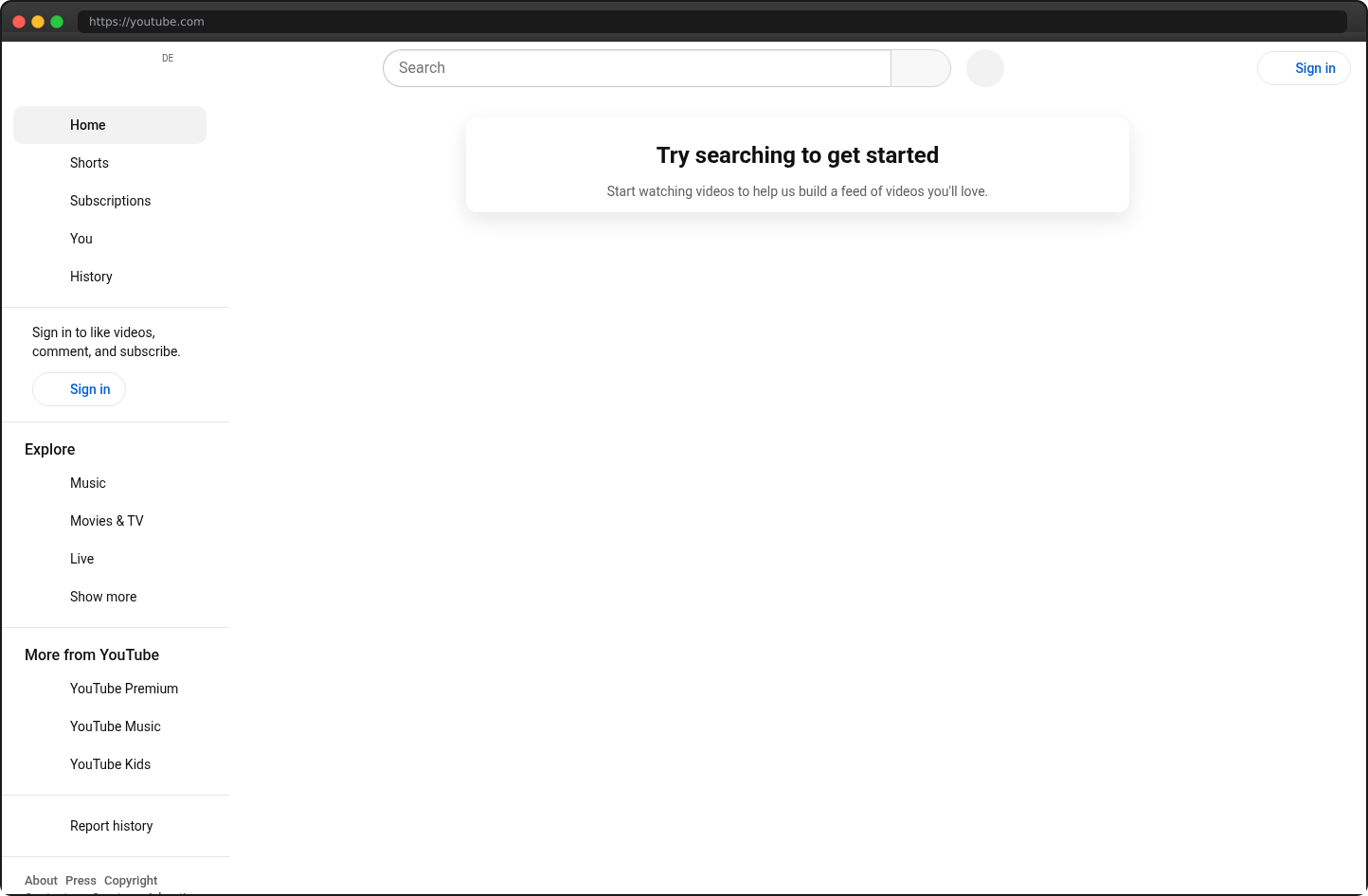The image size is (1368, 896).
Task: Click inside the Search field
Action: point(635,67)
